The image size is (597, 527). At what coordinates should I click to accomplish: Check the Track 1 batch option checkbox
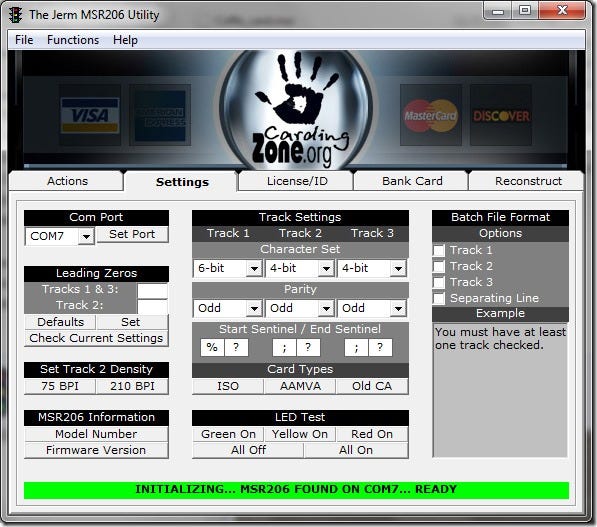439,251
